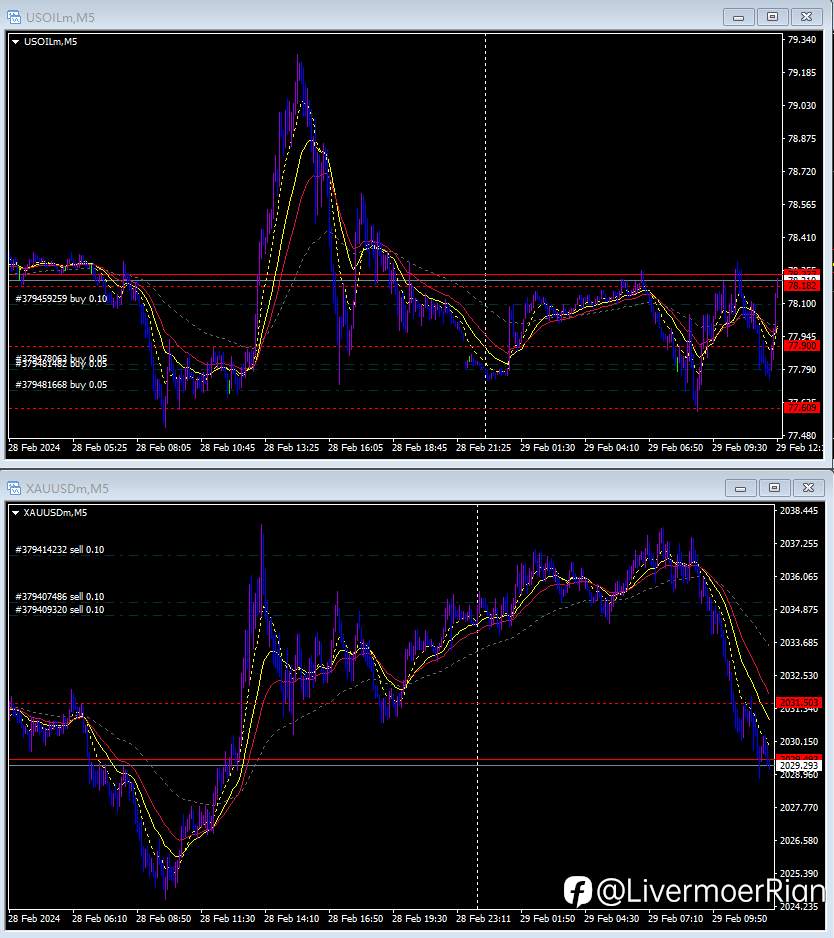Close the XAUUSDm,M5 chart window
834x938 pixels.
[808, 488]
